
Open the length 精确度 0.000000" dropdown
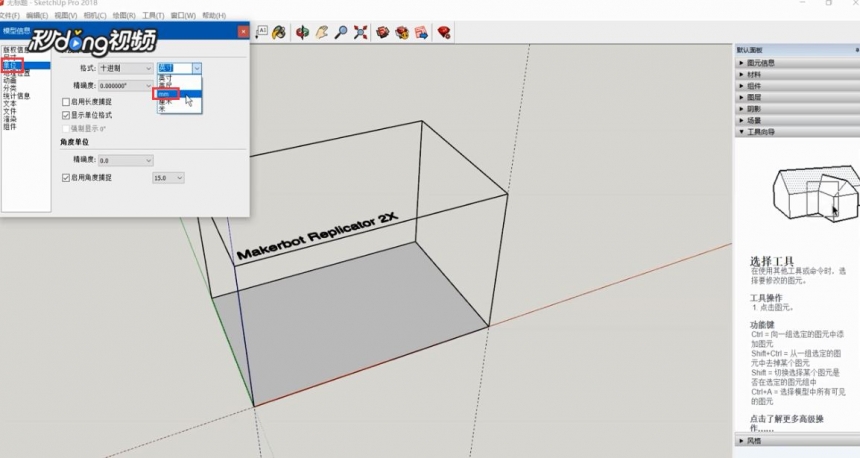point(126,86)
